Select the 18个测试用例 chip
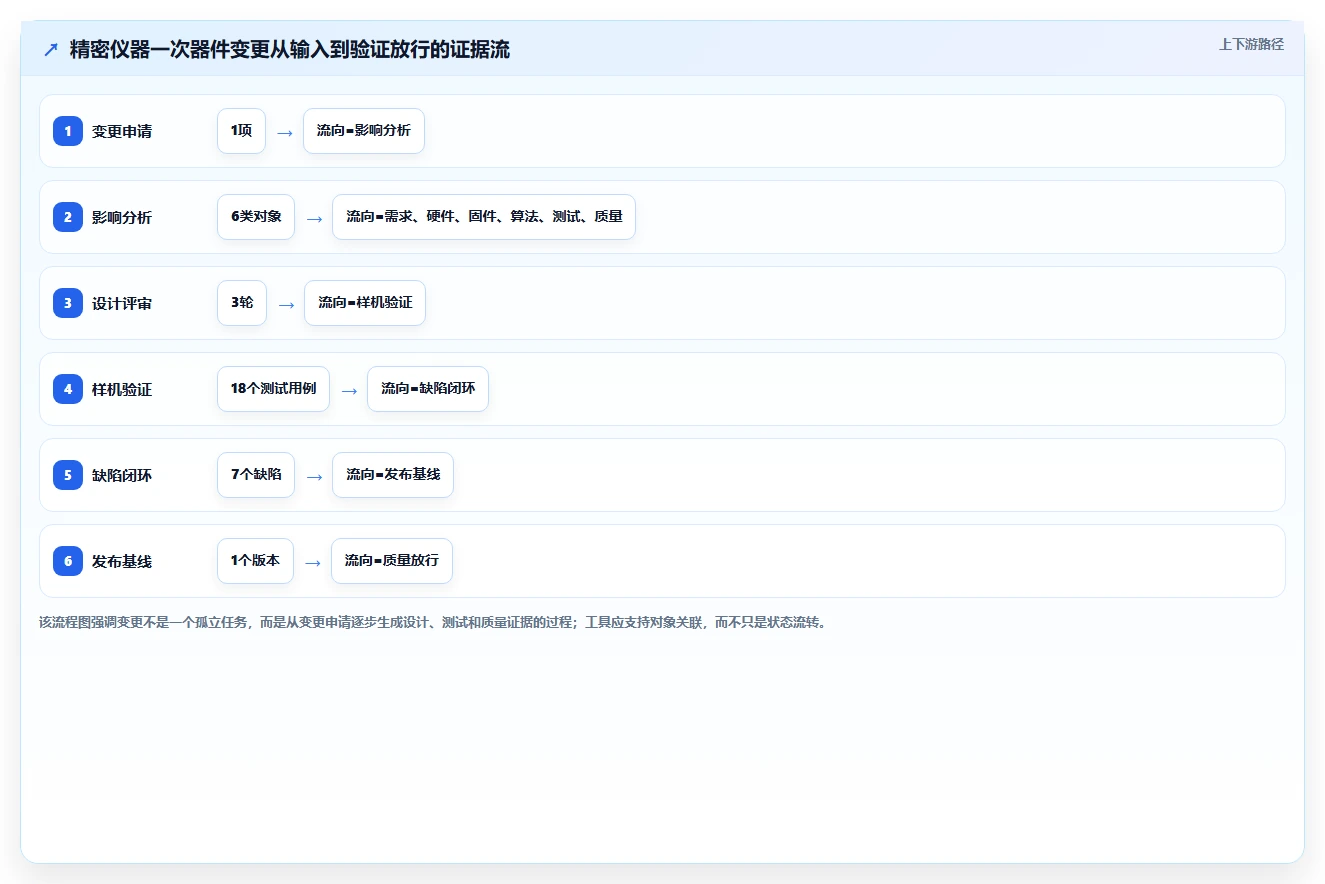The image size is (1325, 884). point(273,389)
